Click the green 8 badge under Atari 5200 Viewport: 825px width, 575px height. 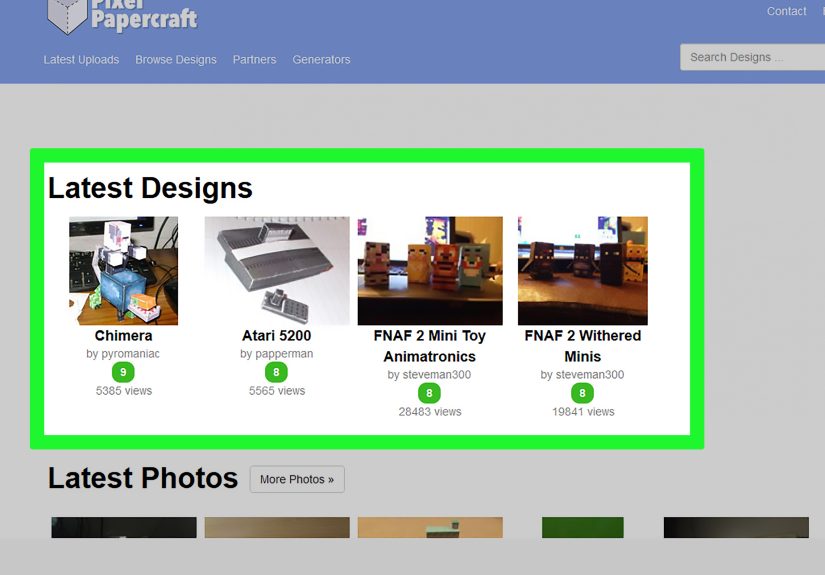pos(276,372)
